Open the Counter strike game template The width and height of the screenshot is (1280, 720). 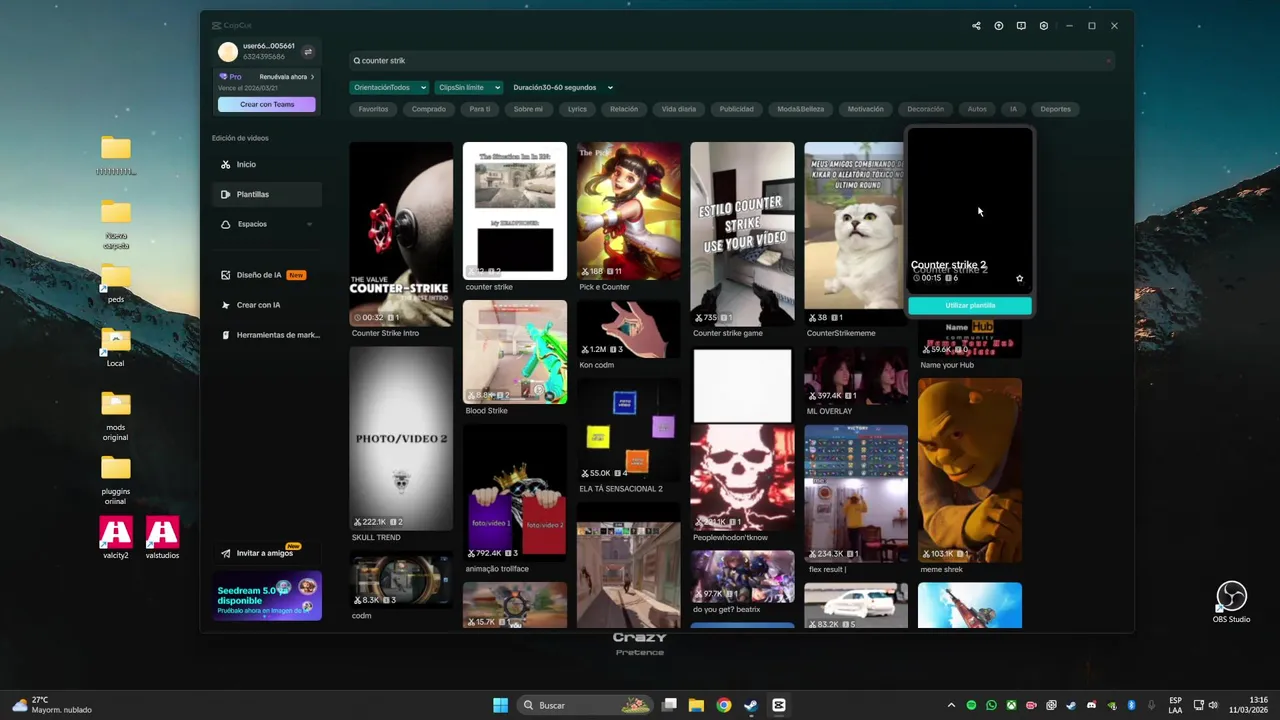tap(742, 234)
